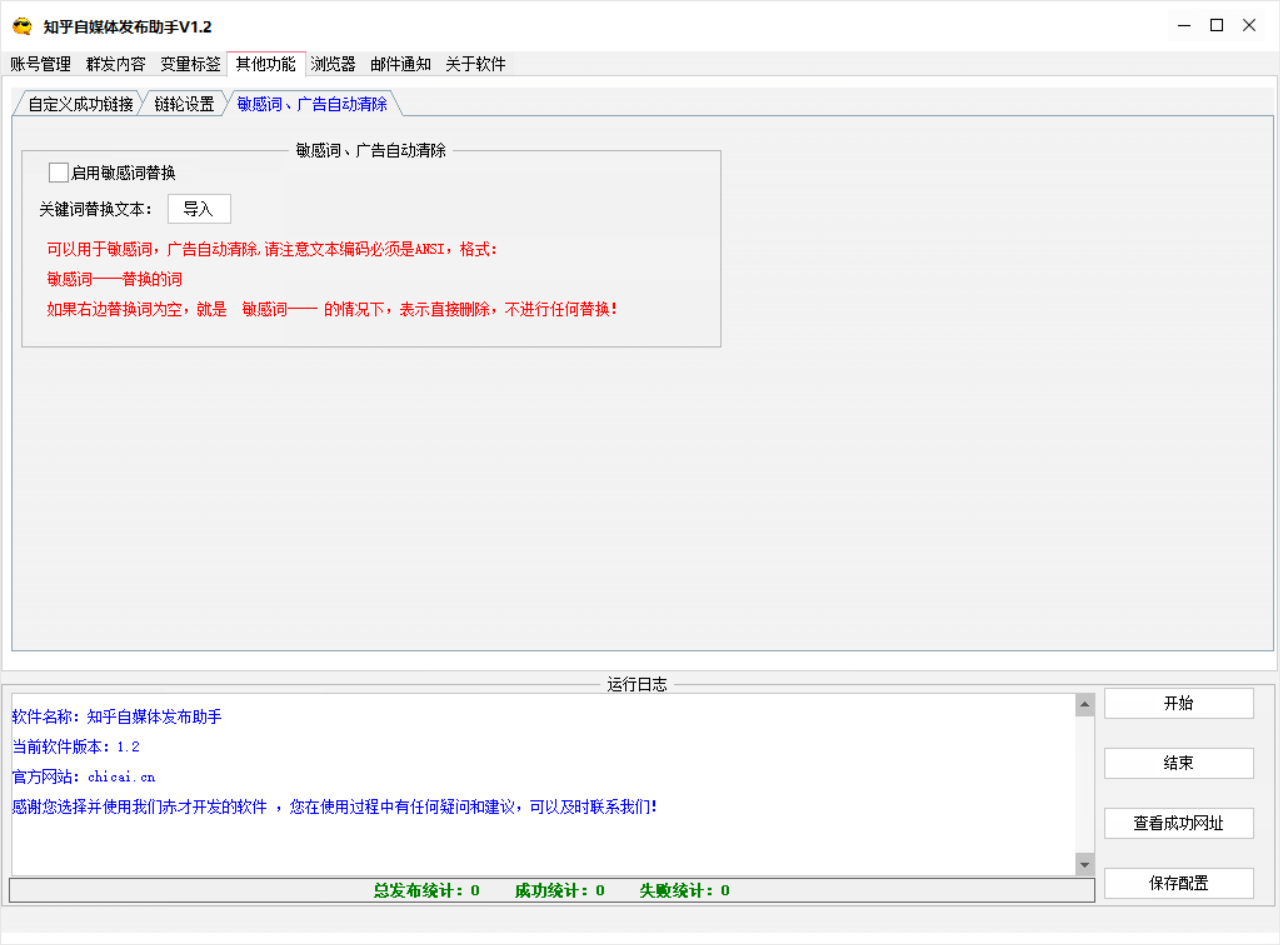1280x945 pixels.
Task: Click the 关键词替换文本 label
Action: coord(96,209)
